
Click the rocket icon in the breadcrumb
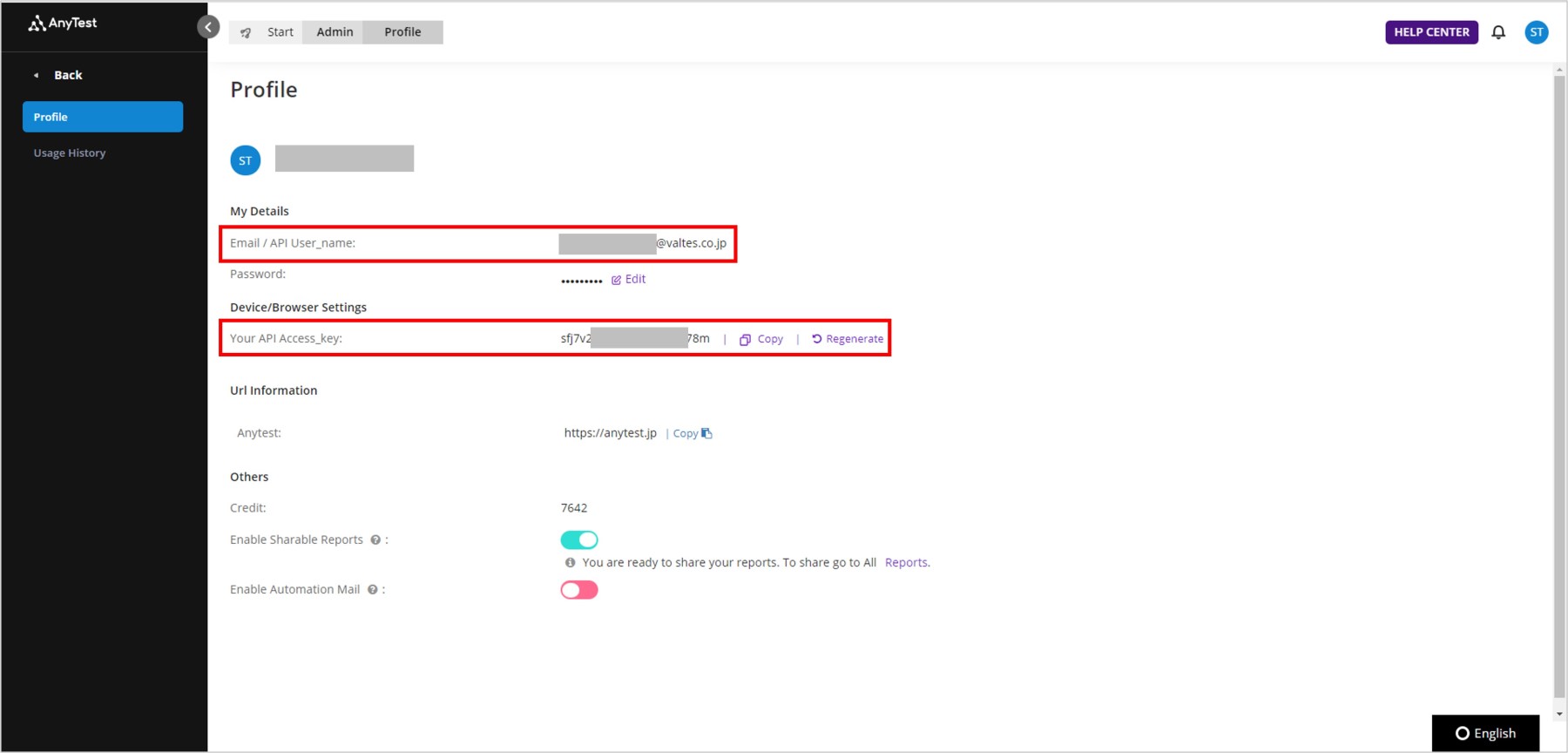click(246, 32)
